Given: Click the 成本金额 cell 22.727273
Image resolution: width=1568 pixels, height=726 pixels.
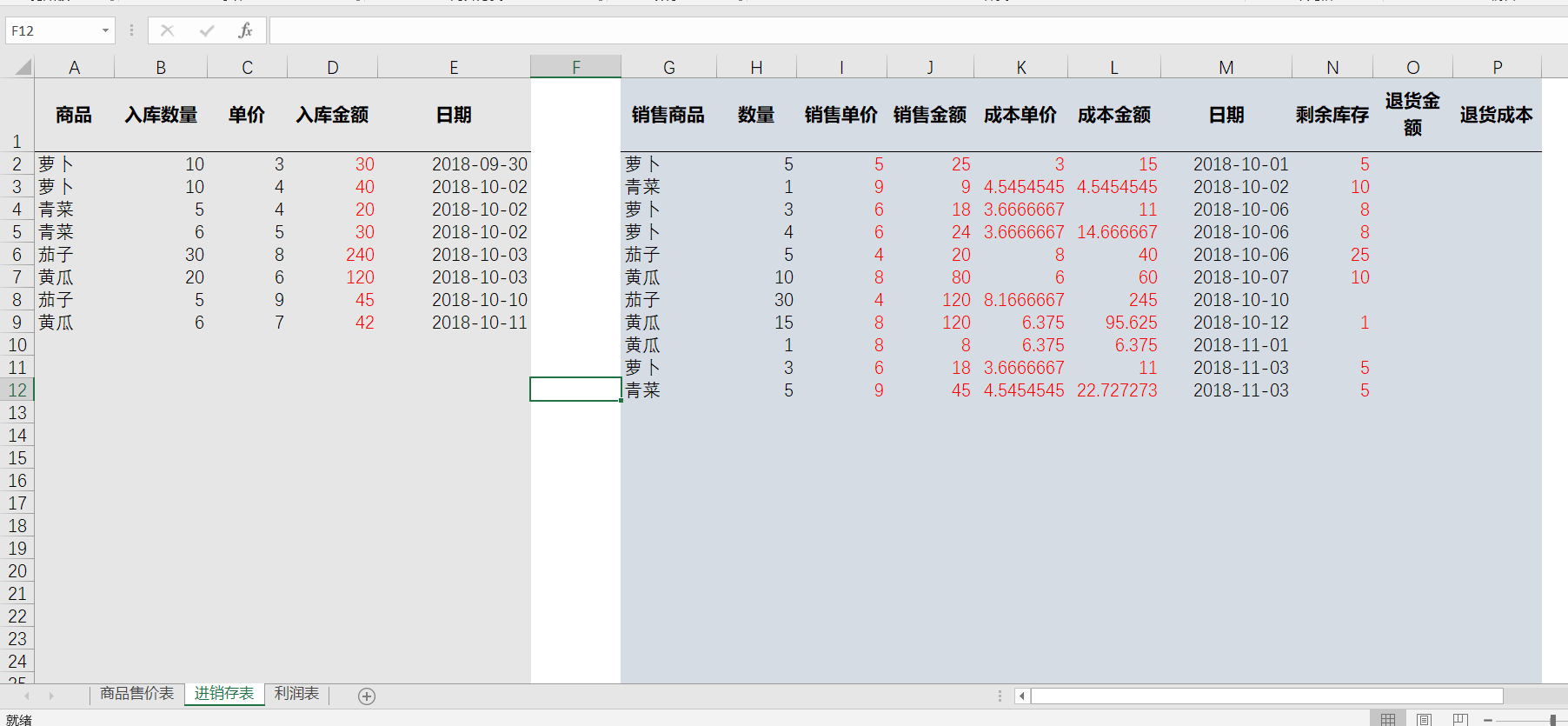Looking at the screenshot, I should [x=1114, y=390].
